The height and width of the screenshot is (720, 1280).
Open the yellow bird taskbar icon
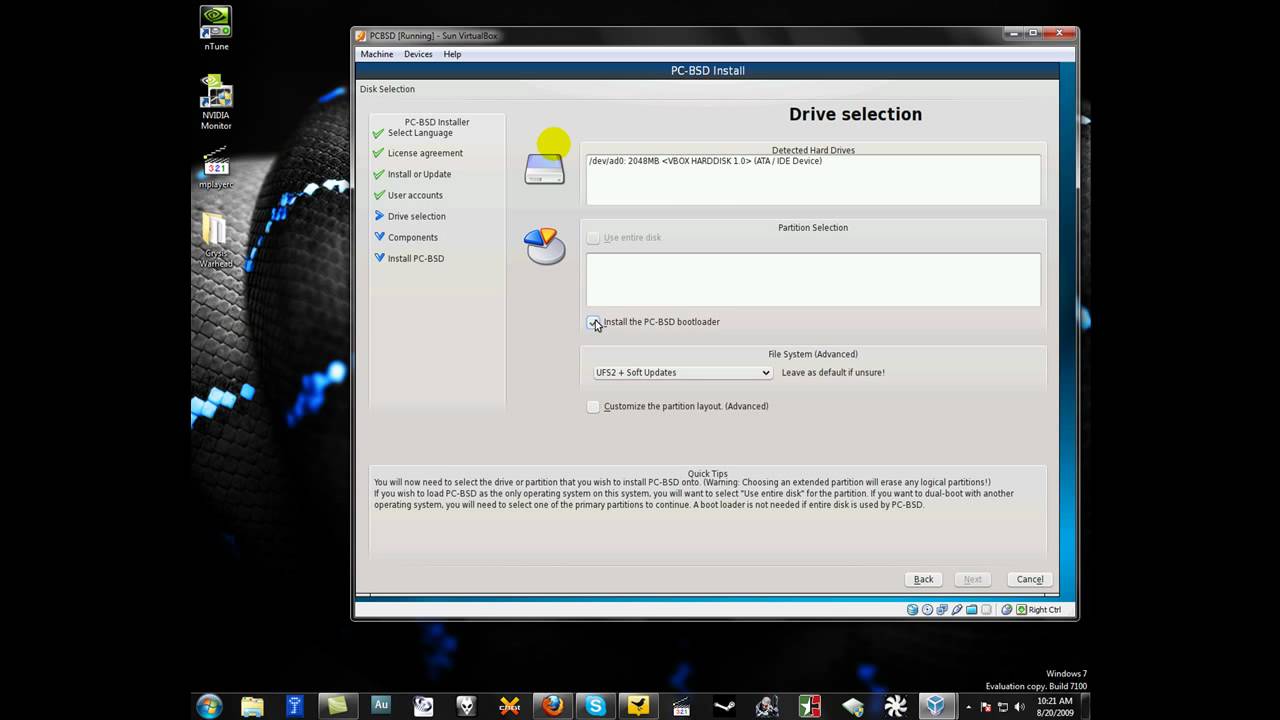point(638,706)
